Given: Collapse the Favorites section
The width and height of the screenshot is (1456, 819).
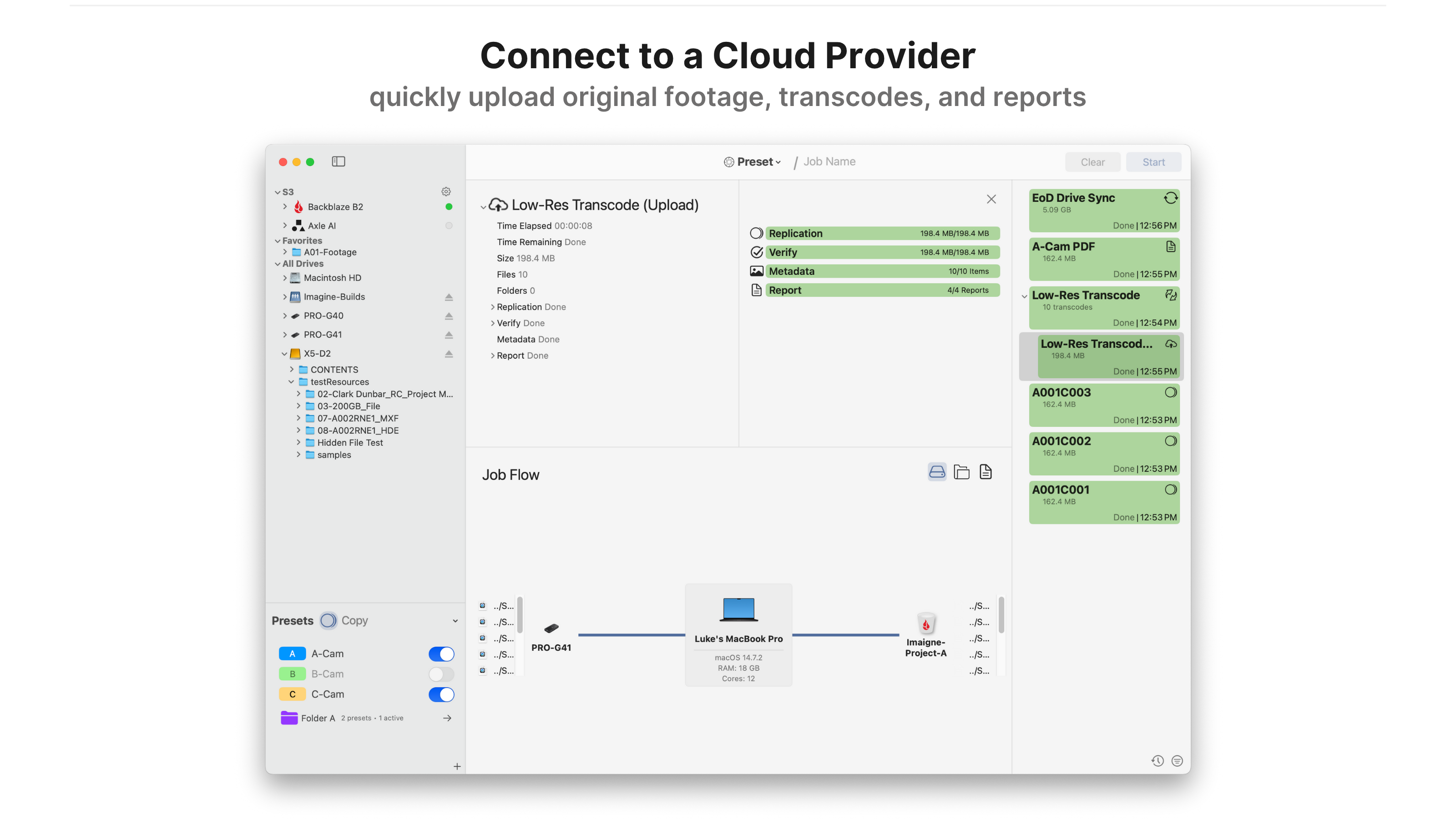Looking at the screenshot, I should [277, 241].
